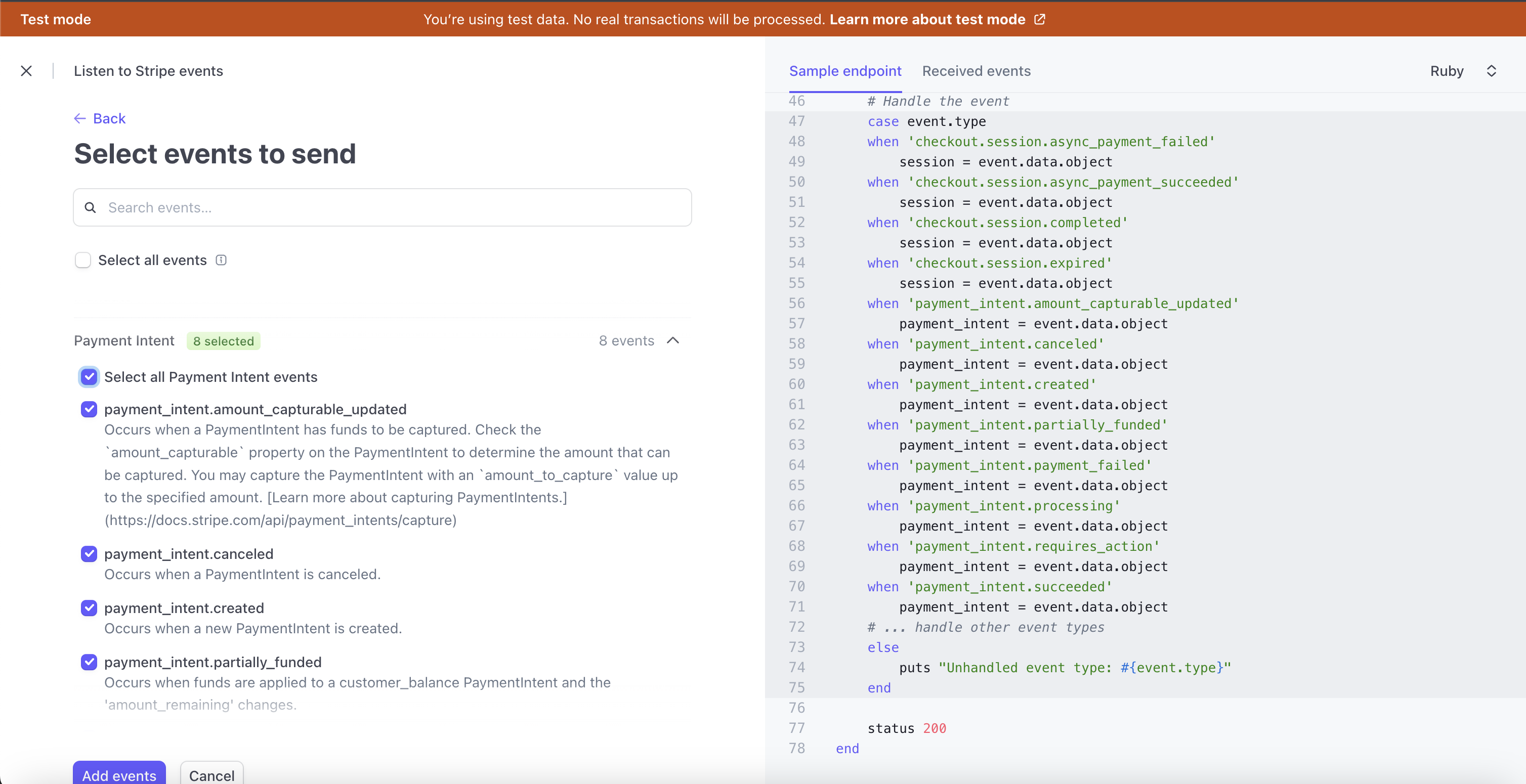Click the Back arrow icon
1526x784 pixels.
point(80,118)
